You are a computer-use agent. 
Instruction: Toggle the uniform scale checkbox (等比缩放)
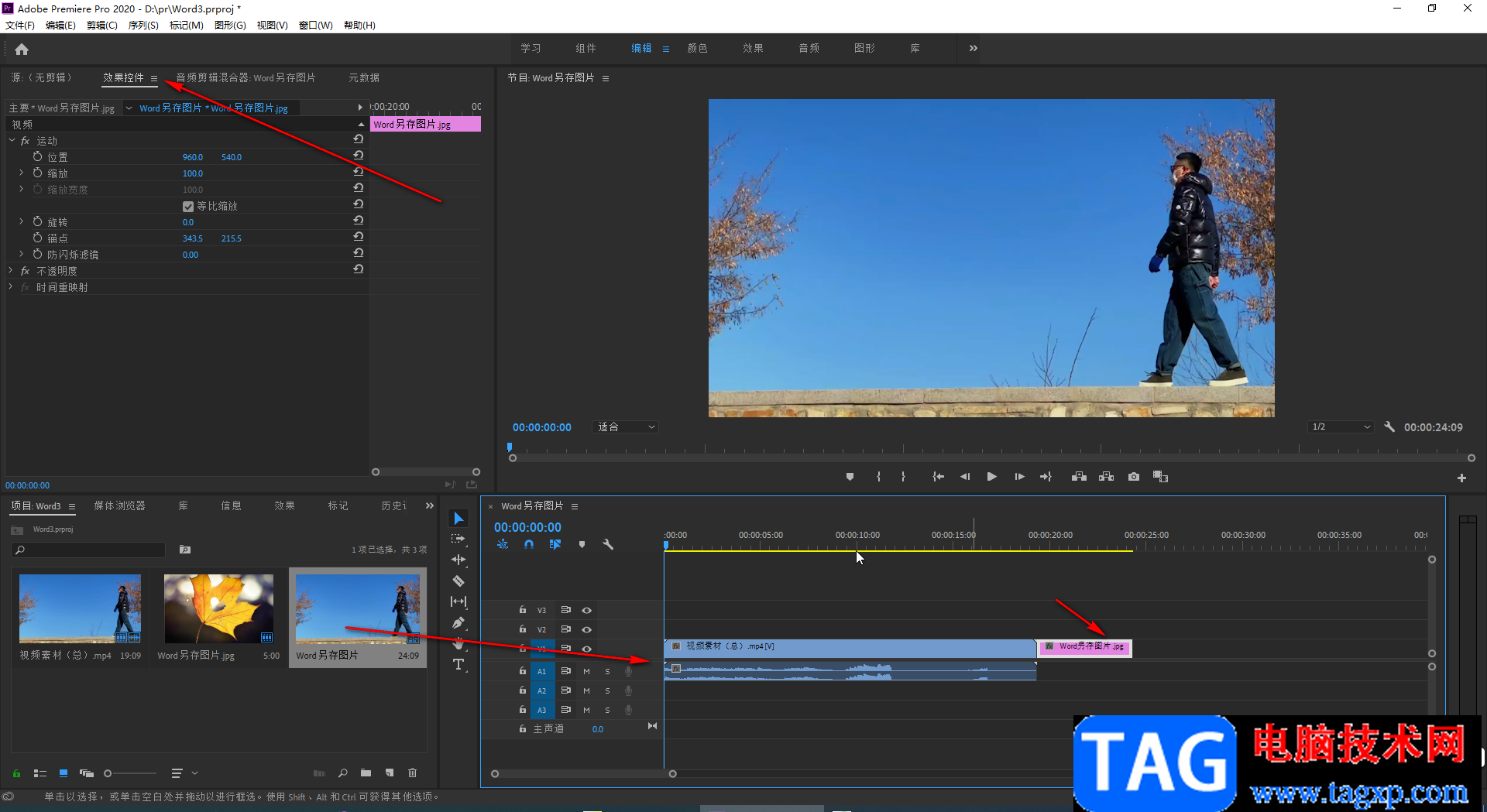188,207
